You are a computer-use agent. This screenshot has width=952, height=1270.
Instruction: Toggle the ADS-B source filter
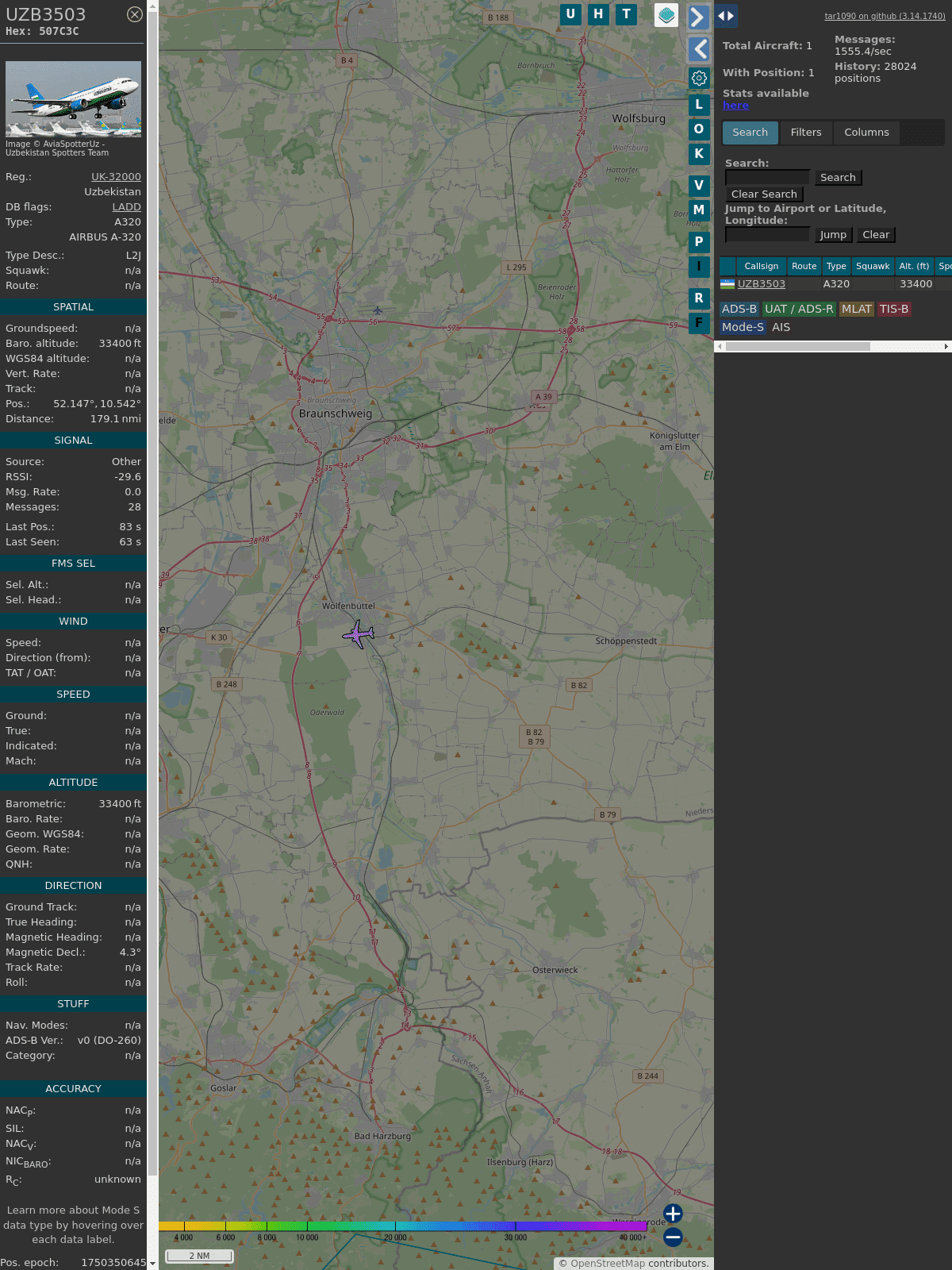click(x=739, y=310)
